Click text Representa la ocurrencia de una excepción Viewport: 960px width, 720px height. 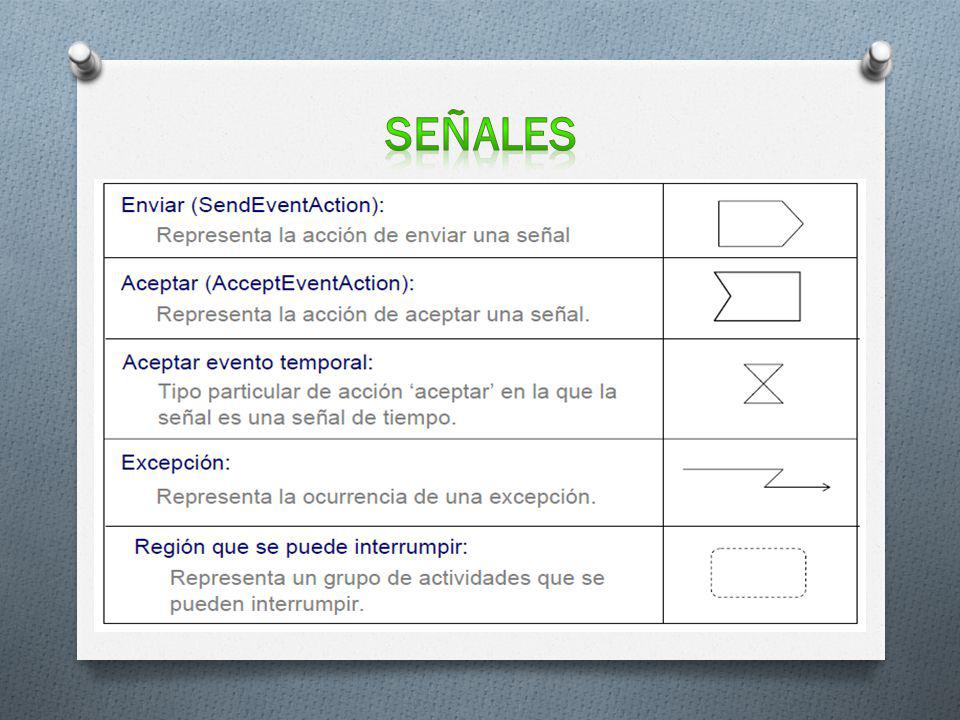(376, 497)
